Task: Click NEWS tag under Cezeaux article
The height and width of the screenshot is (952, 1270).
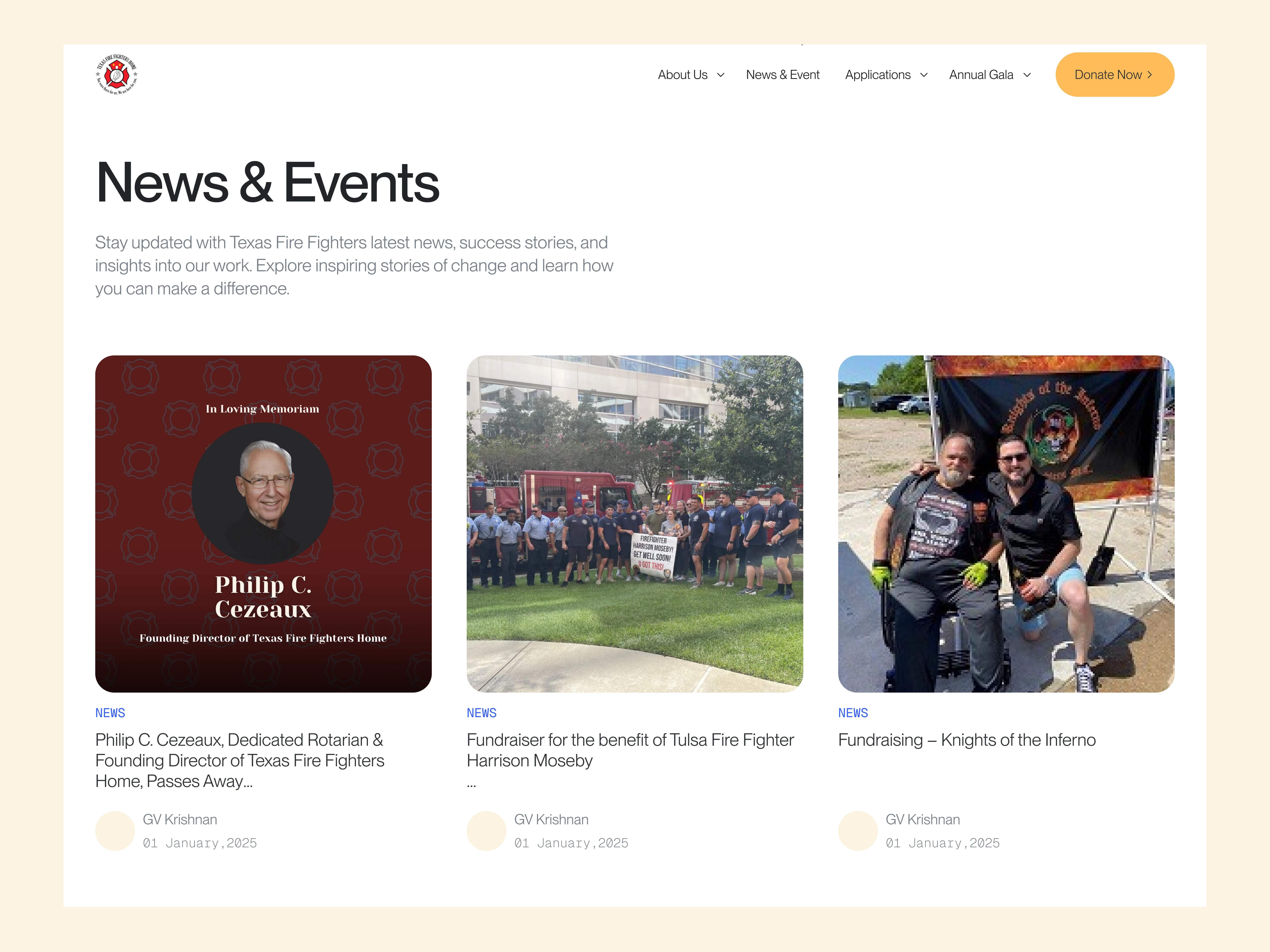Action: (x=110, y=713)
